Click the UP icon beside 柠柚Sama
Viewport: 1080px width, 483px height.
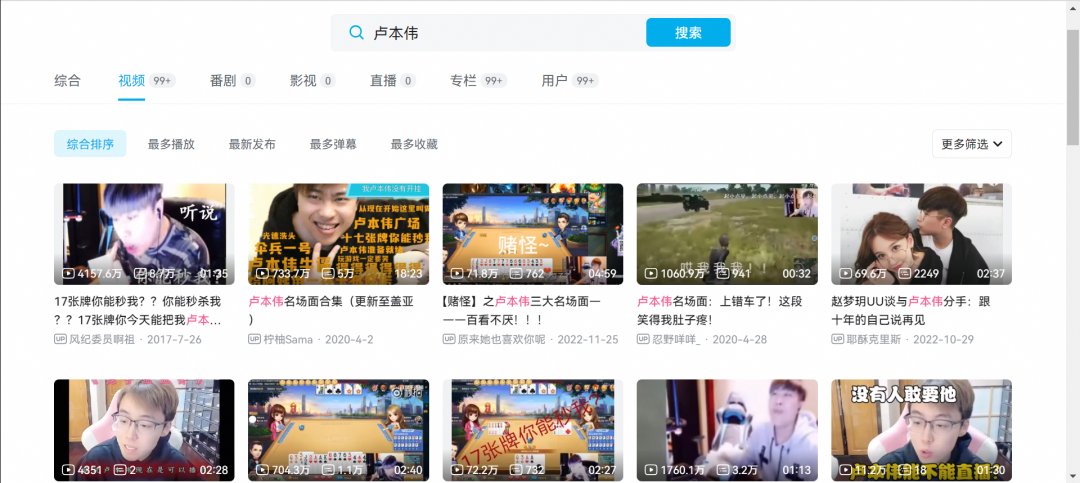(x=254, y=339)
